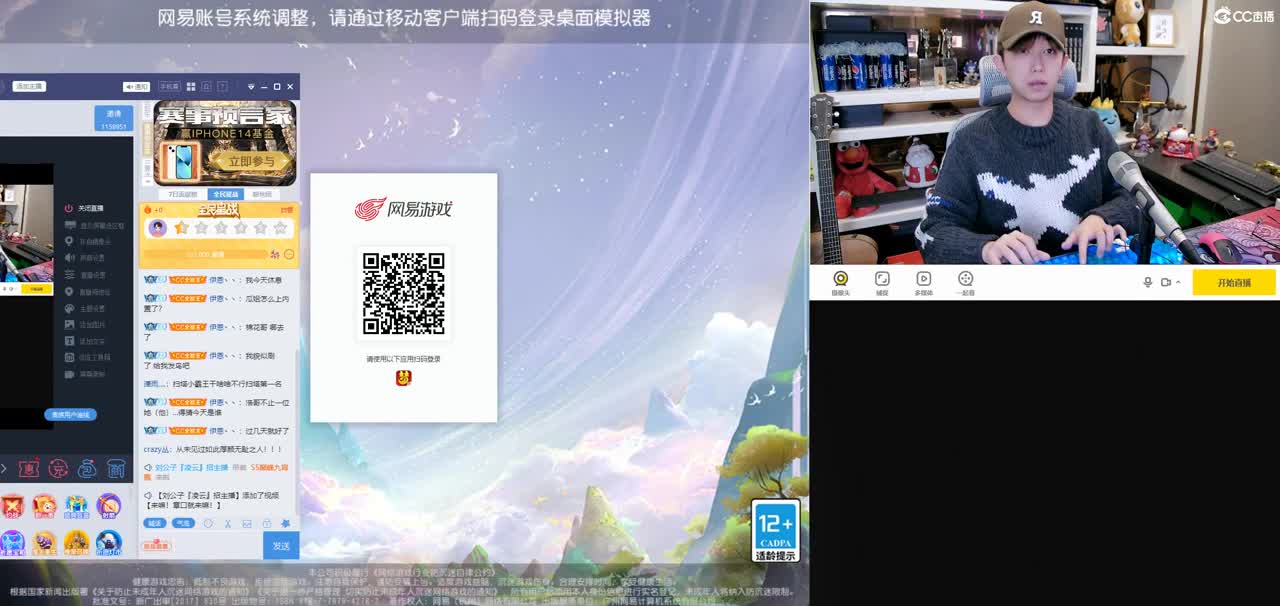Open the 惠 coupon icon in dark toolbar
Image resolution: width=1280 pixels, height=606 pixels.
click(30, 468)
